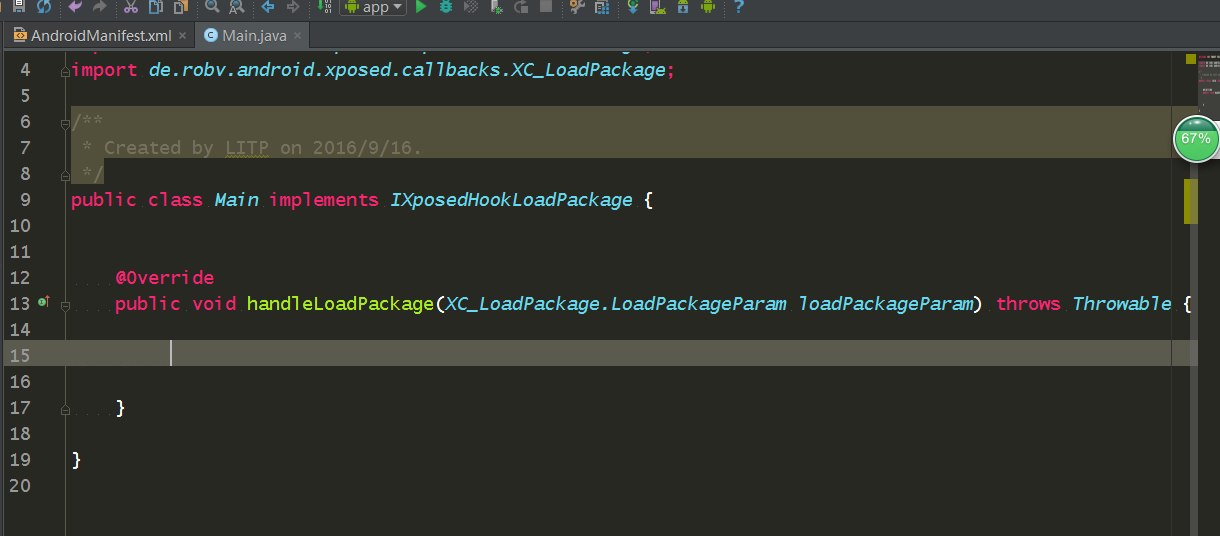
Task: Collapse the import block at line 4
Action: tap(65, 71)
